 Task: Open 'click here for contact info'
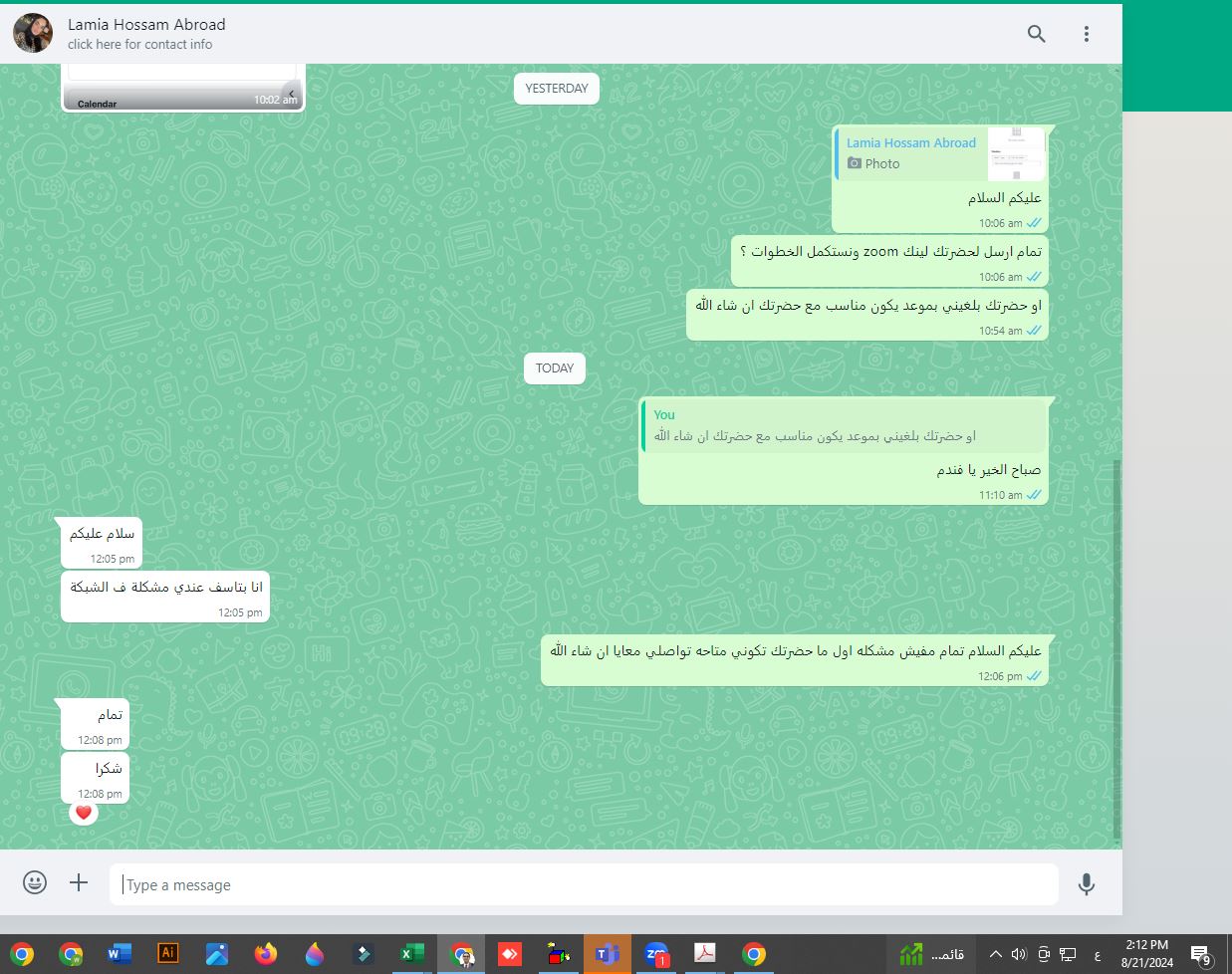pos(139,44)
